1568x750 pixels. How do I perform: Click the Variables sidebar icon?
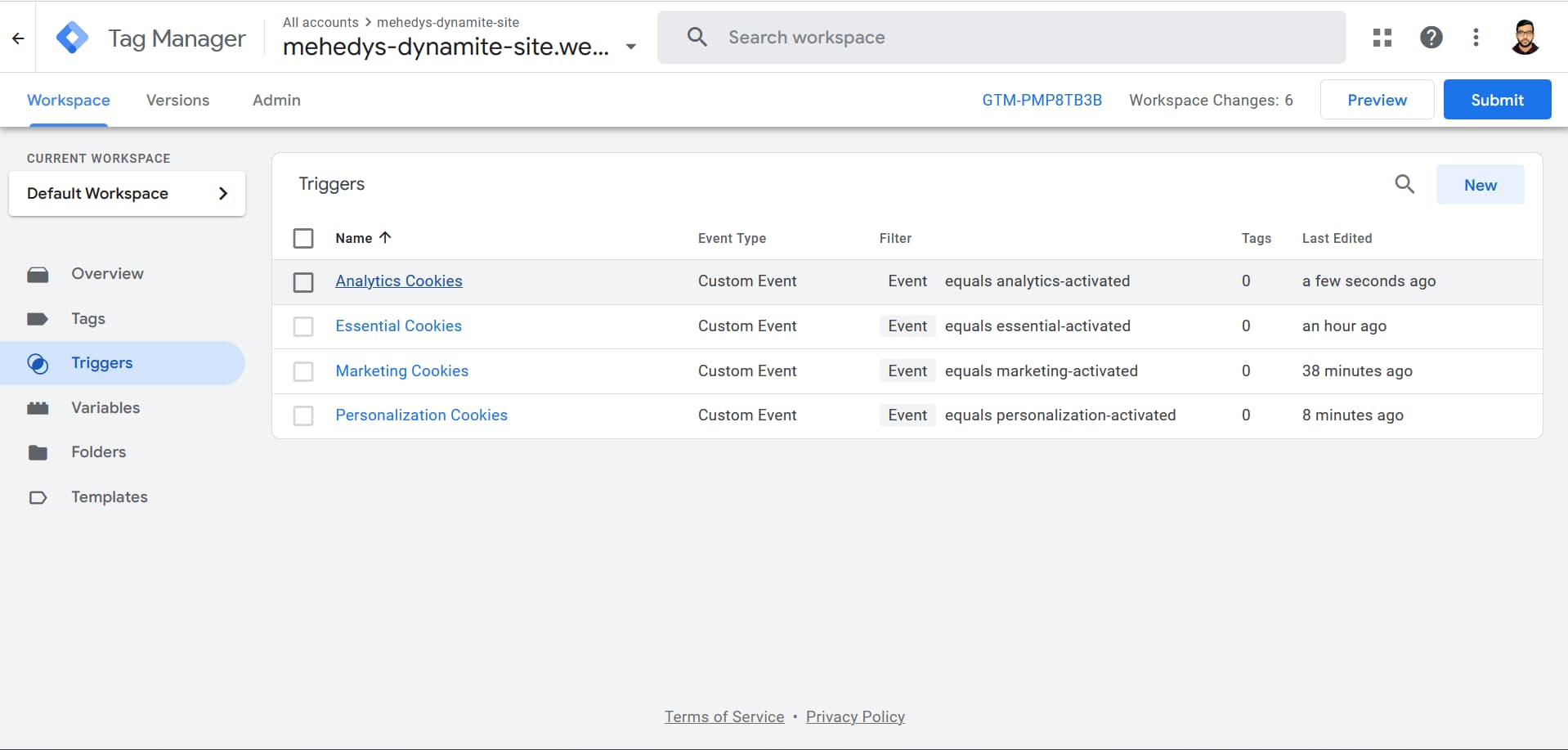pyautogui.click(x=38, y=408)
